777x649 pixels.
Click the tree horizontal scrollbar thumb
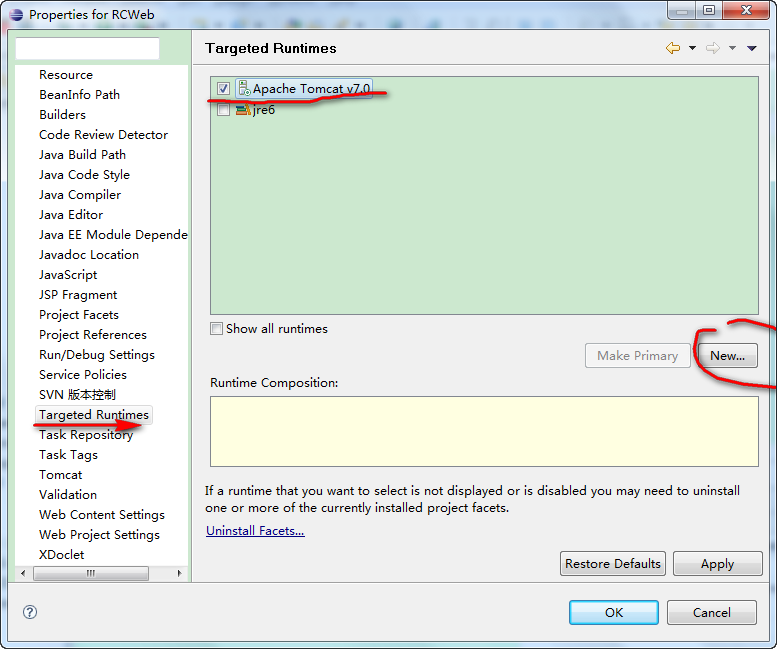click(x=91, y=573)
